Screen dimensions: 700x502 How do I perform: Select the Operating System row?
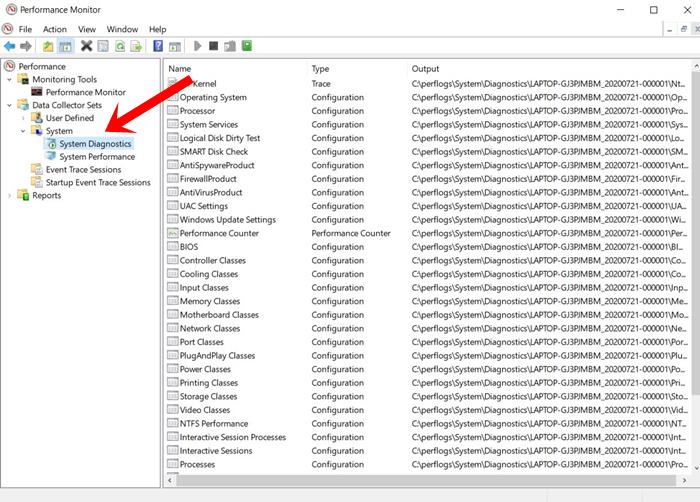[427, 97]
